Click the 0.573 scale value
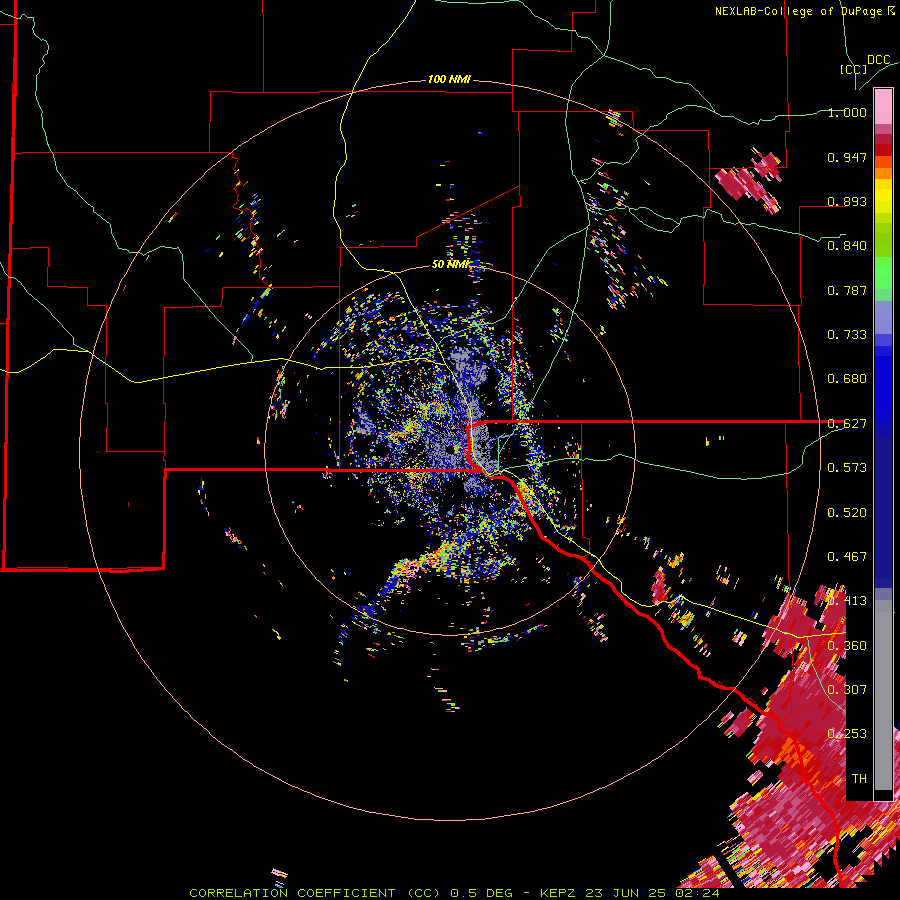Screen dimensions: 900x900 [x=847, y=468]
